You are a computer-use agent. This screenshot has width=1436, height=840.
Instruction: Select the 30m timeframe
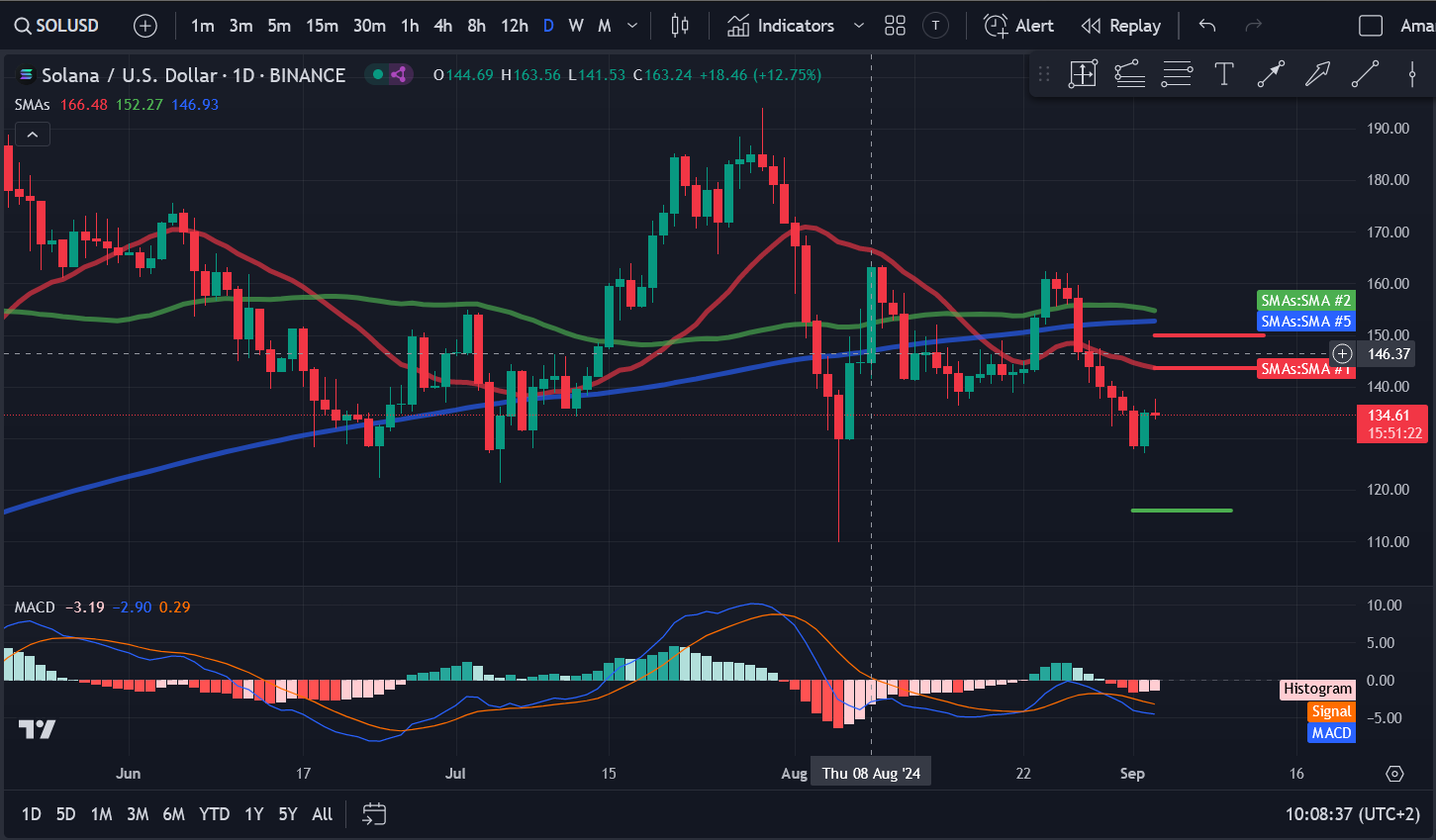(x=369, y=26)
